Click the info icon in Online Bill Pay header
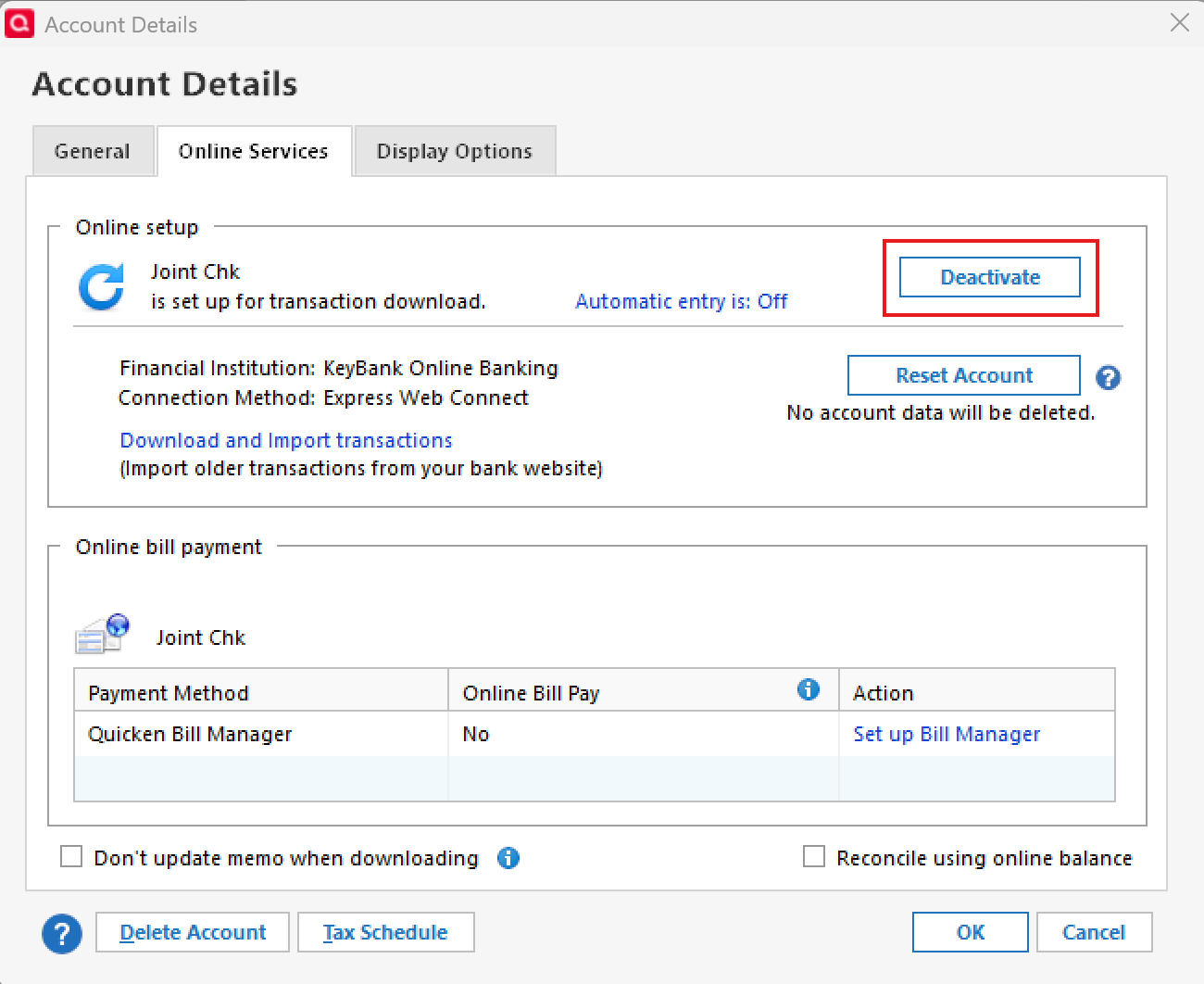This screenshot has height=984, width=1204. click(809, 689)
